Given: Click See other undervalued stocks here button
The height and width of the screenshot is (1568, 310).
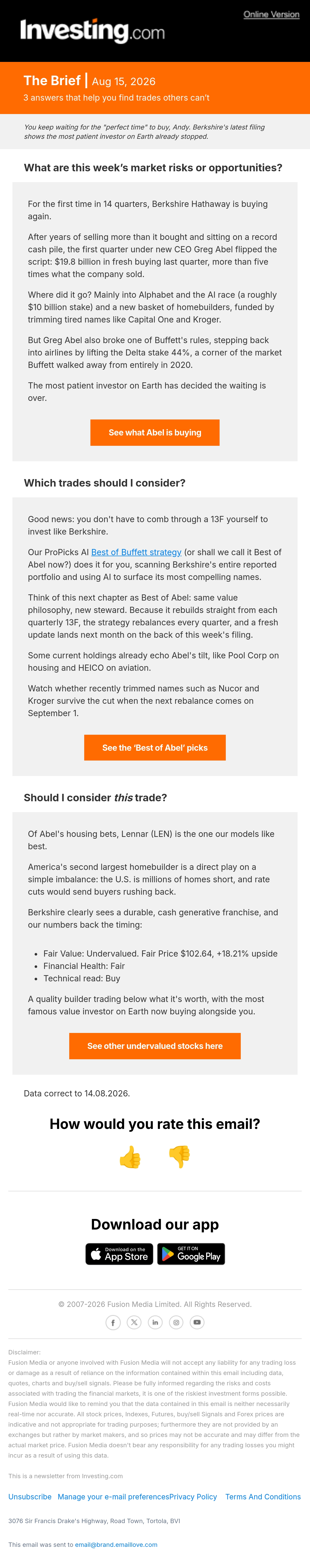Looking at the screenshot, I should 155,1046.
